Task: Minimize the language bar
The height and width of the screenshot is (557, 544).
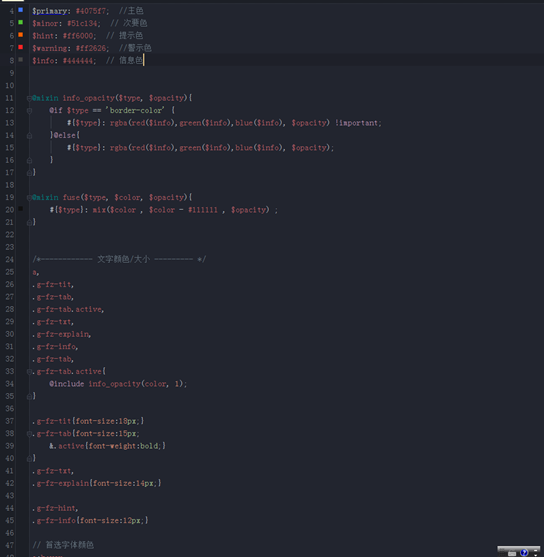Action: point(535,551)
